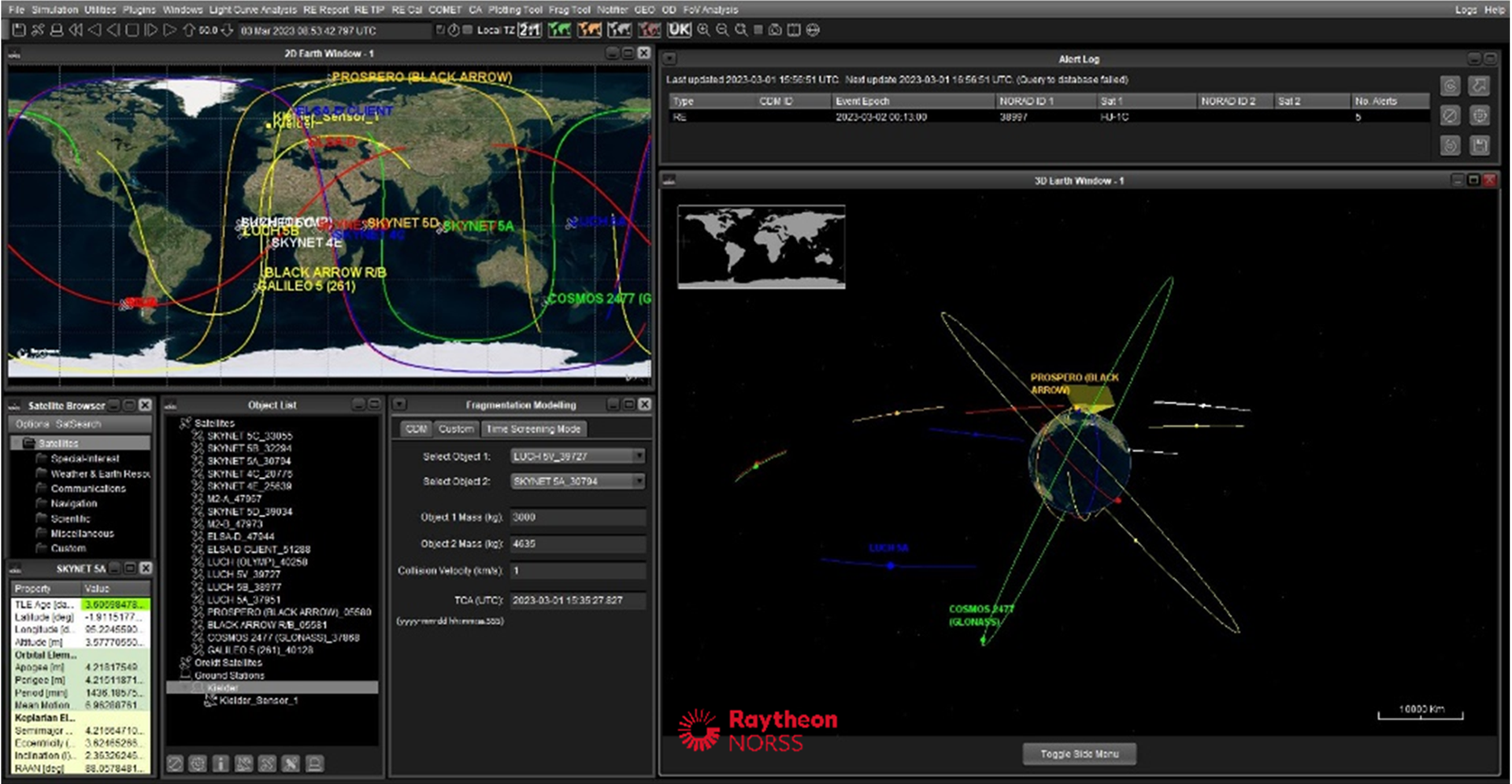Toggle the Local TZ checkbox
The height and width of the screenshot is (784, 1512).
click(468, 30)
